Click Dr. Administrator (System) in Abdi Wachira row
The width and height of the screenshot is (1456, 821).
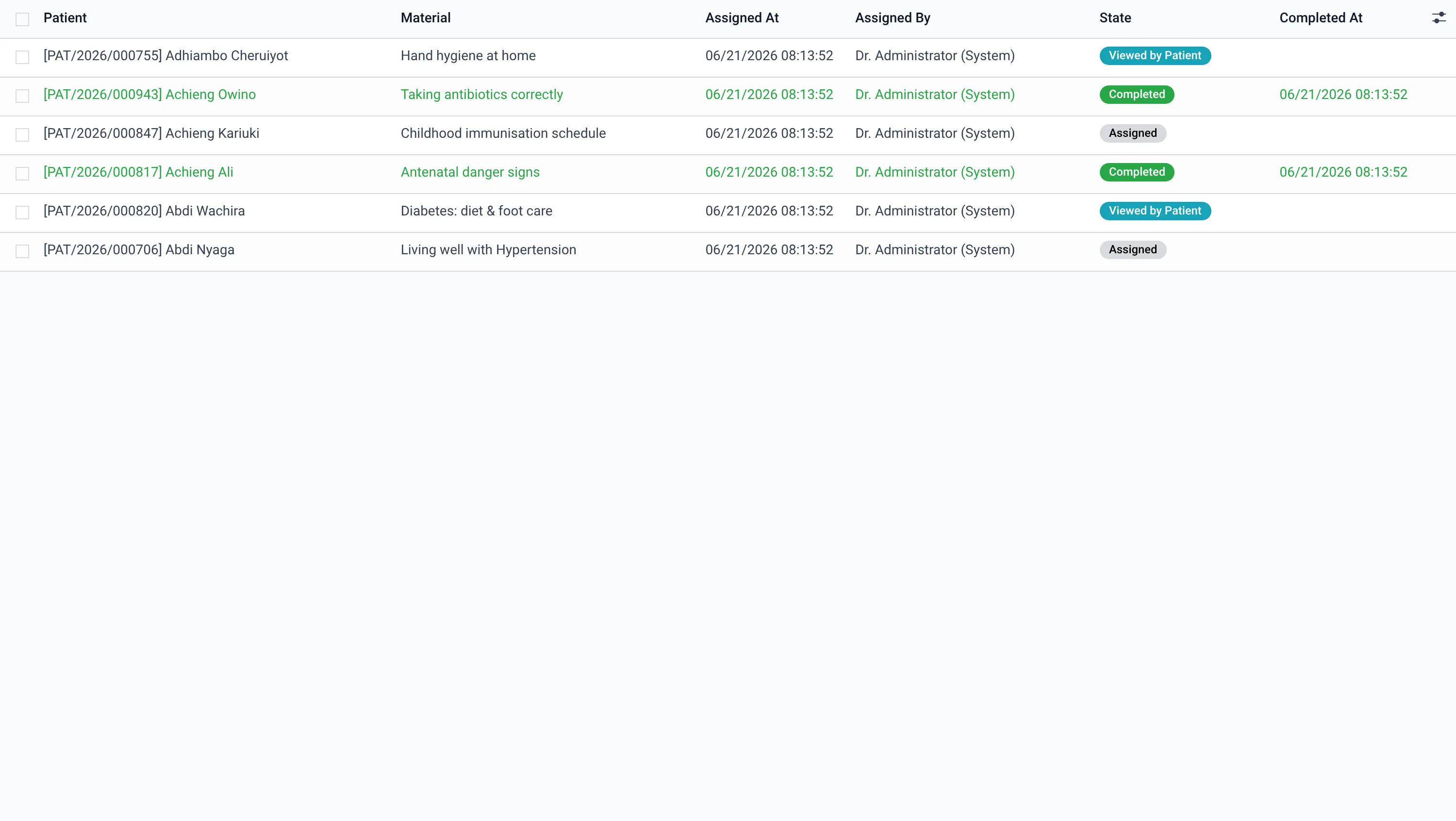(935, 211)
